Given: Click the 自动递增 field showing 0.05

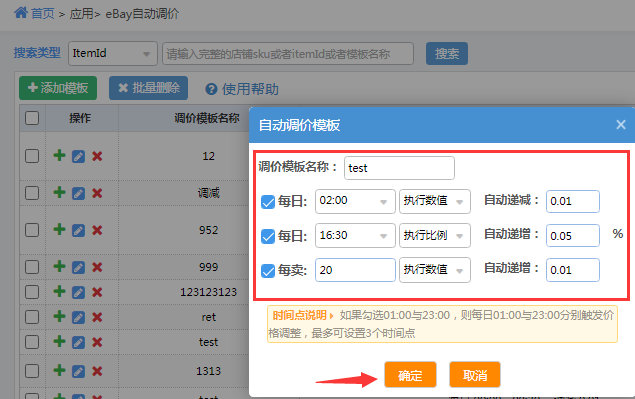Looking at the screenshot, I should pos(573,235).
